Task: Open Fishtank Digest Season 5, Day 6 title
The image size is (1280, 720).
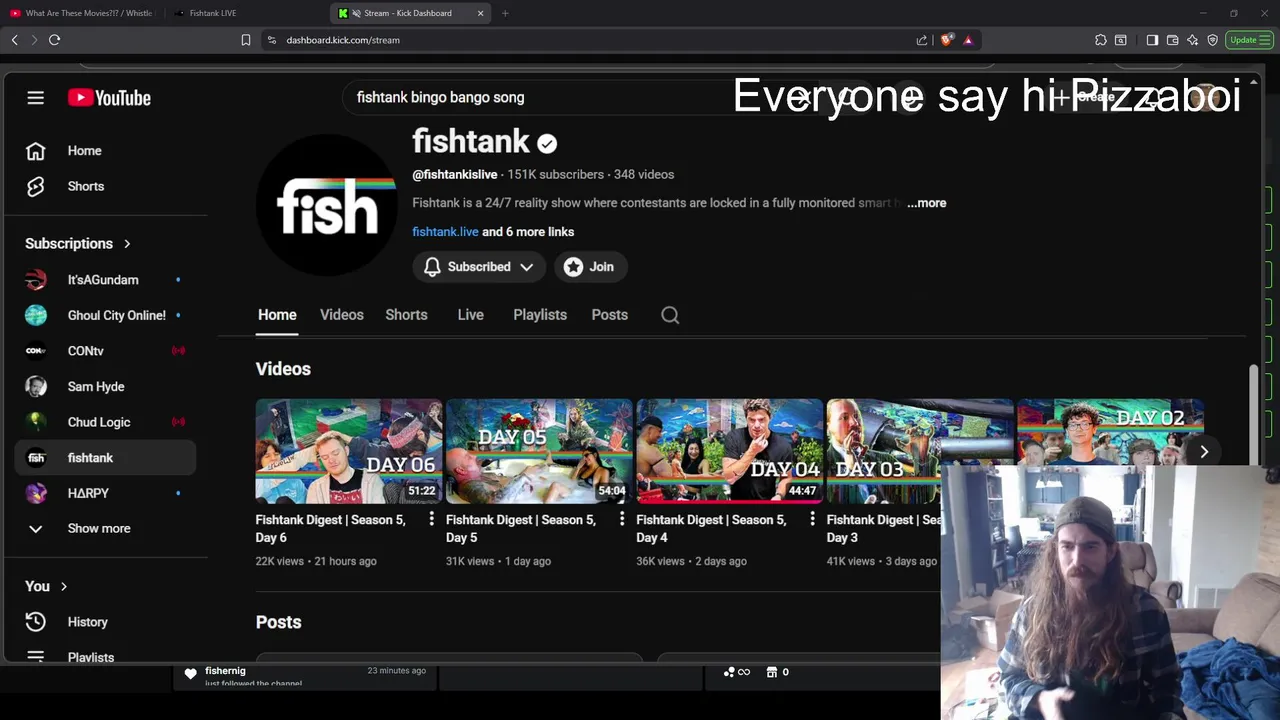Action: [x=331, y=529]
